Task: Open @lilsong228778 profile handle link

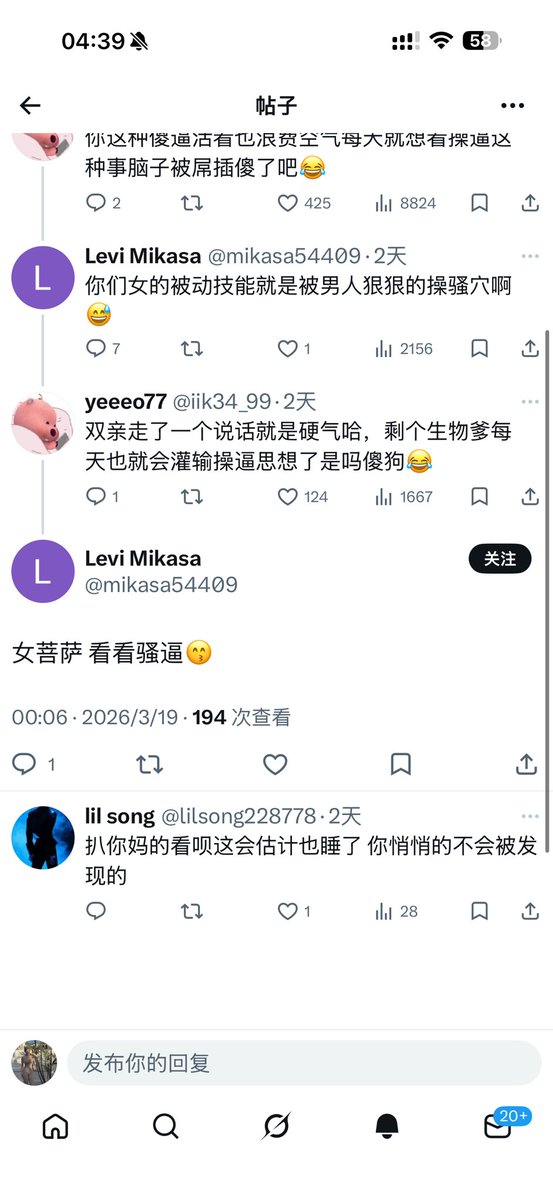Action: [x=238, y=816]
